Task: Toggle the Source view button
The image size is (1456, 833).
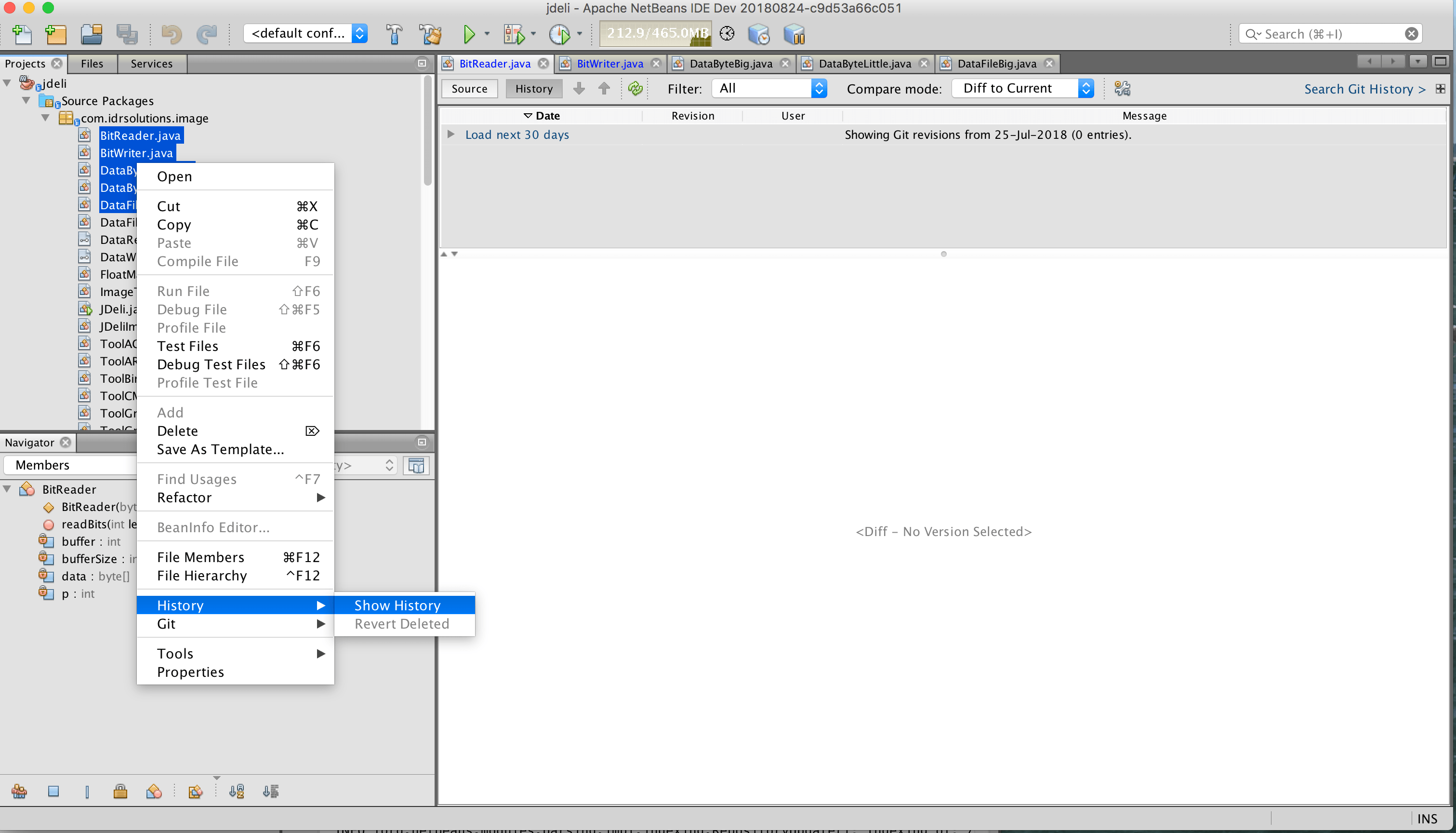Action: [469, 89]
